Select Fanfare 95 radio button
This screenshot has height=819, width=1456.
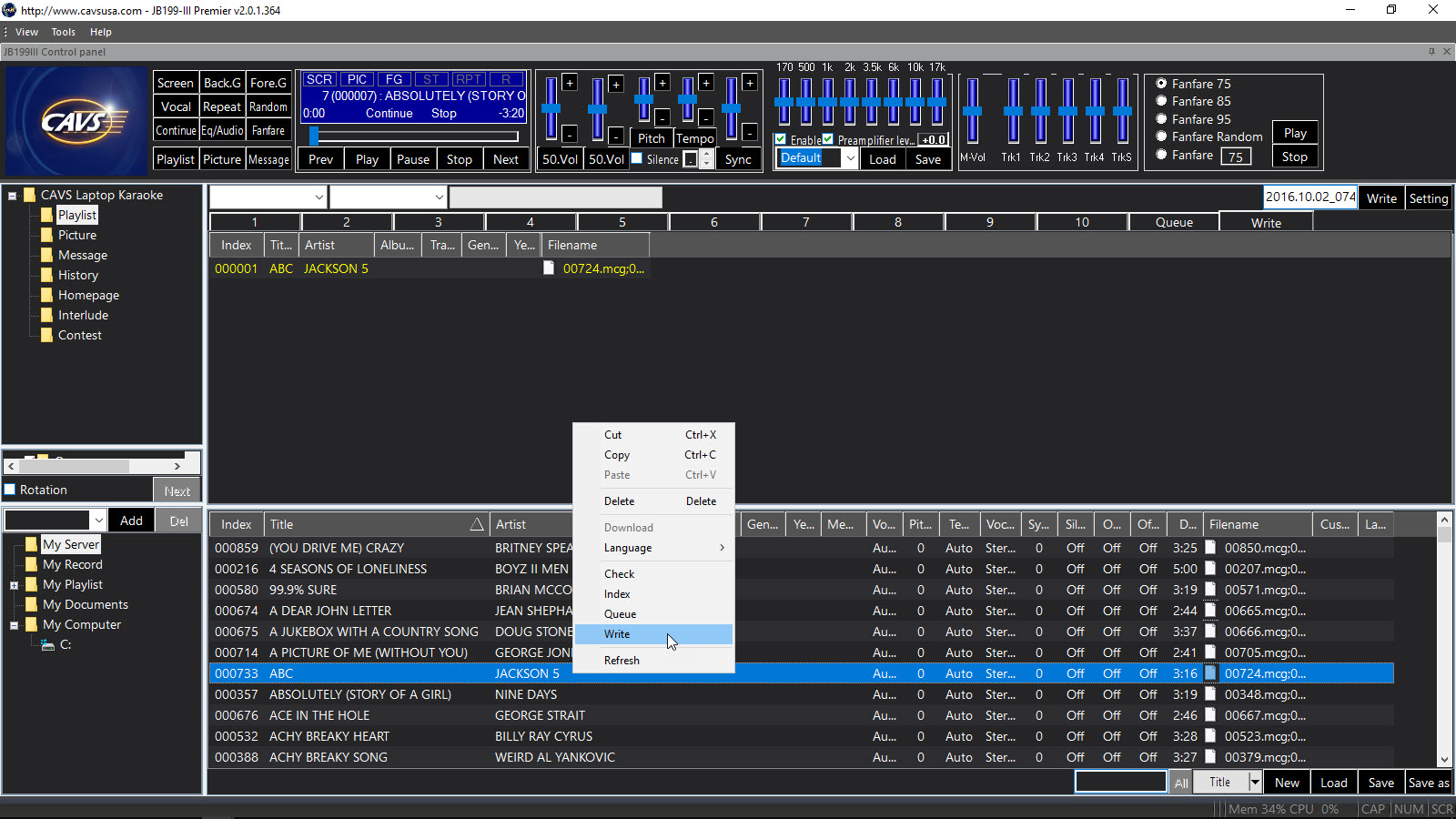[x=1161, y=118]
